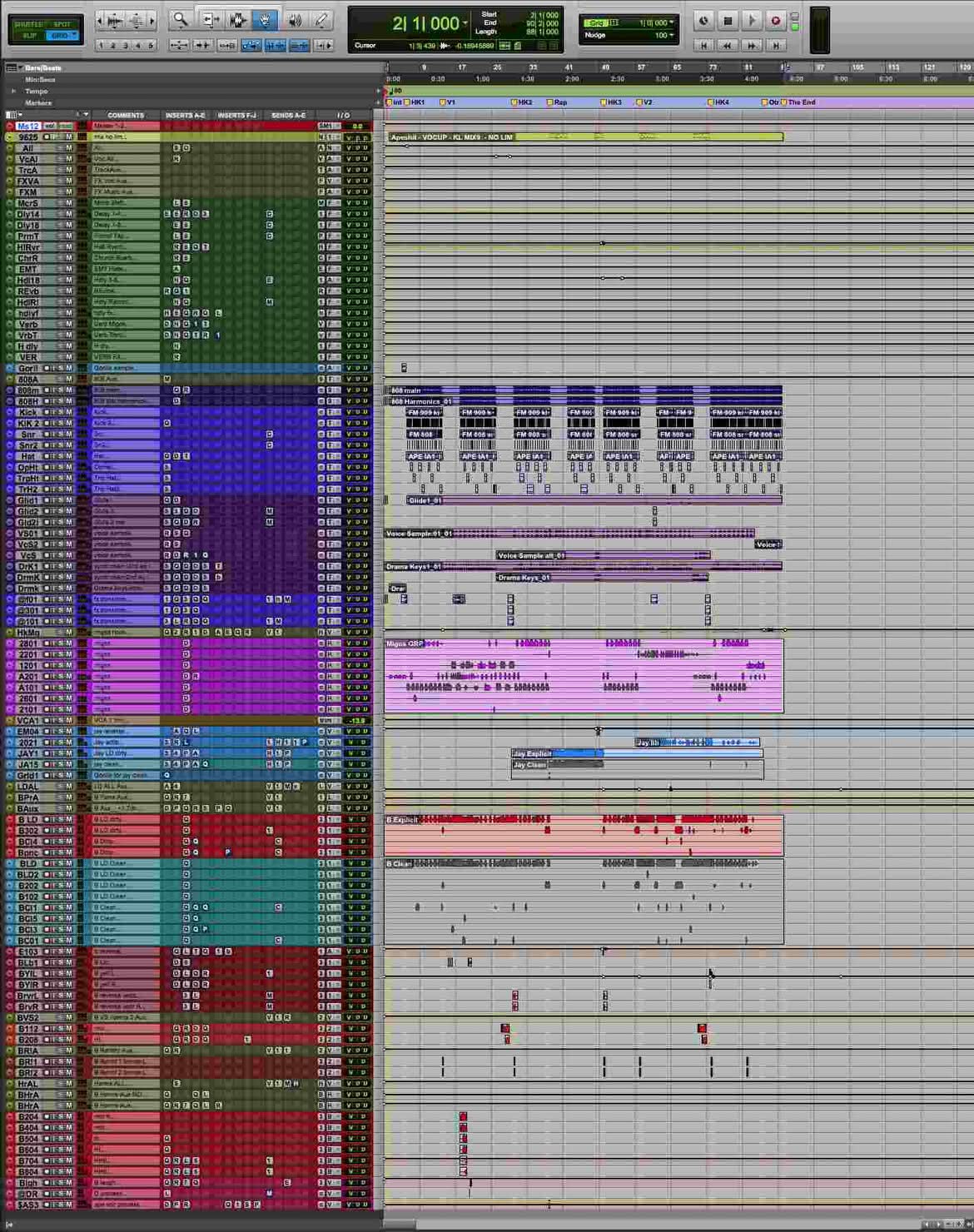Select the Selector tool
974x1232 pixels.
237,20
